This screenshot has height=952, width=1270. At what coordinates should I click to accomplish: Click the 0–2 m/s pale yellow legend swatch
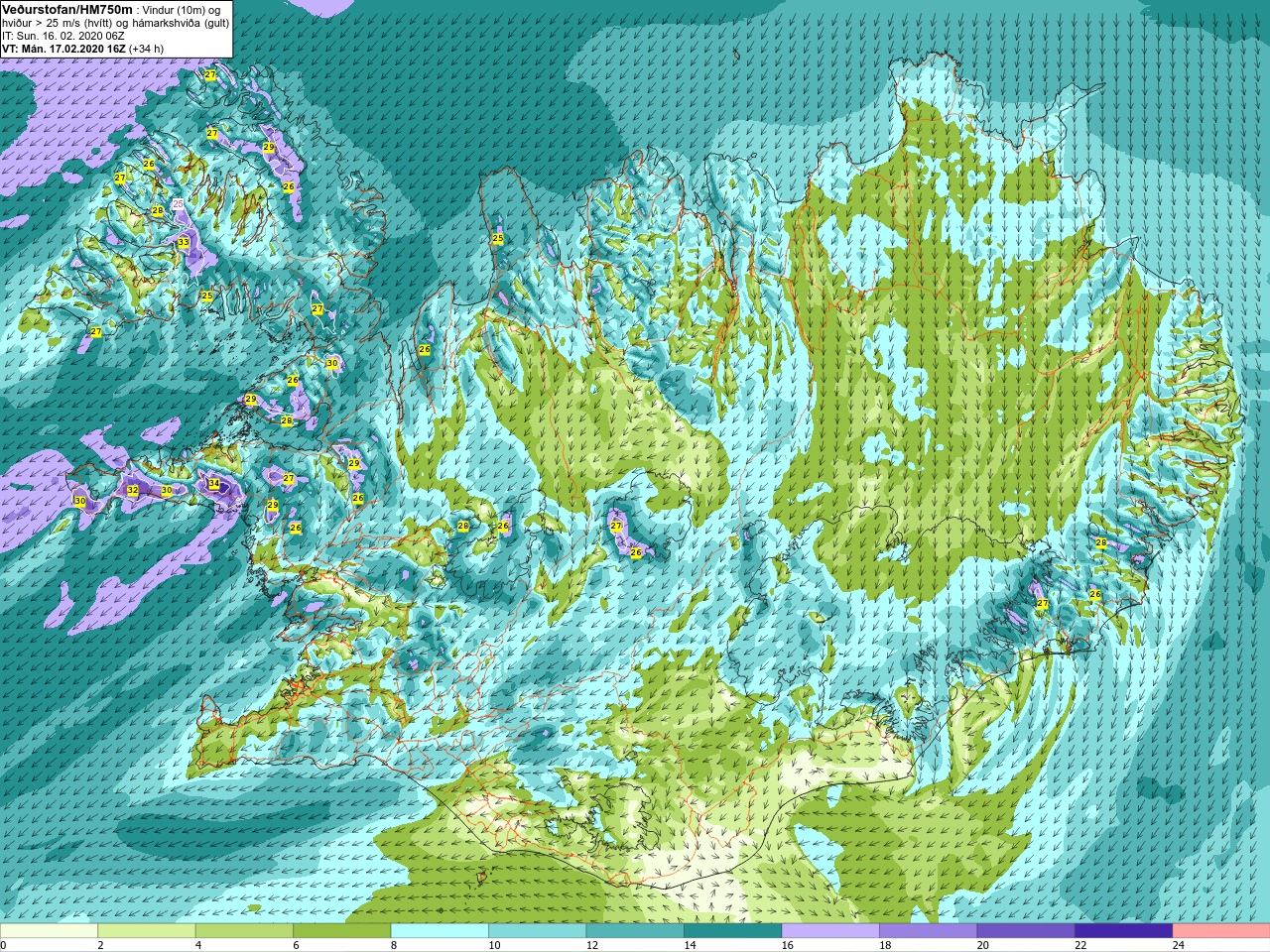point(49,931)
